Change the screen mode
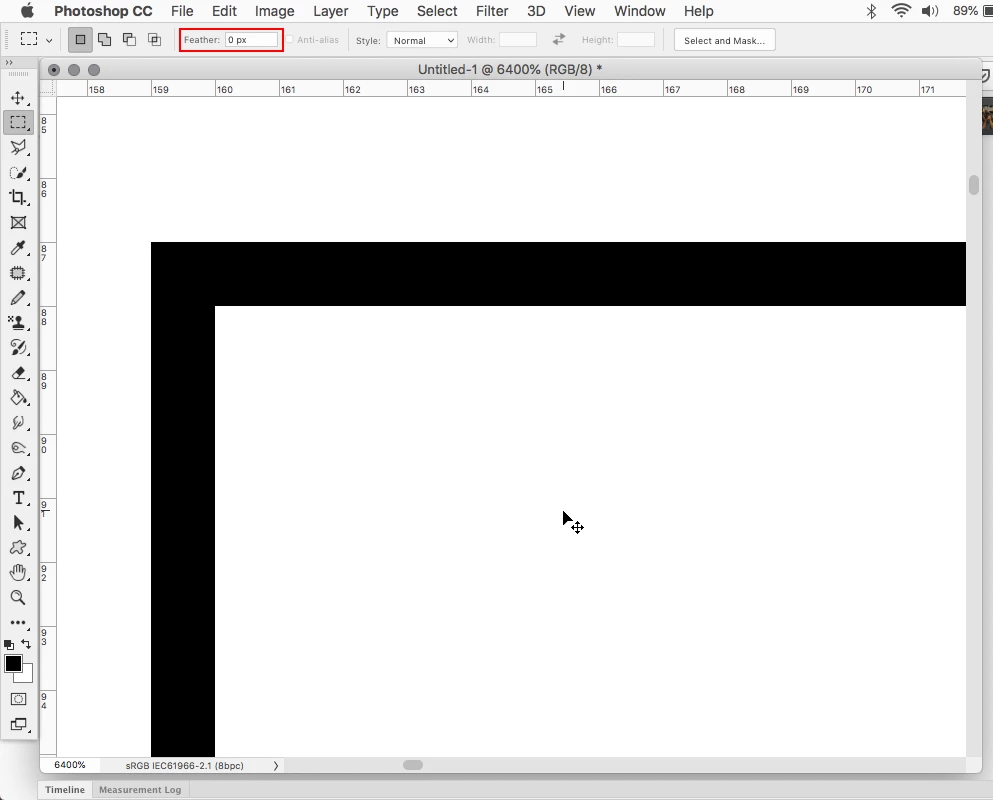 [x=18, y=725]
